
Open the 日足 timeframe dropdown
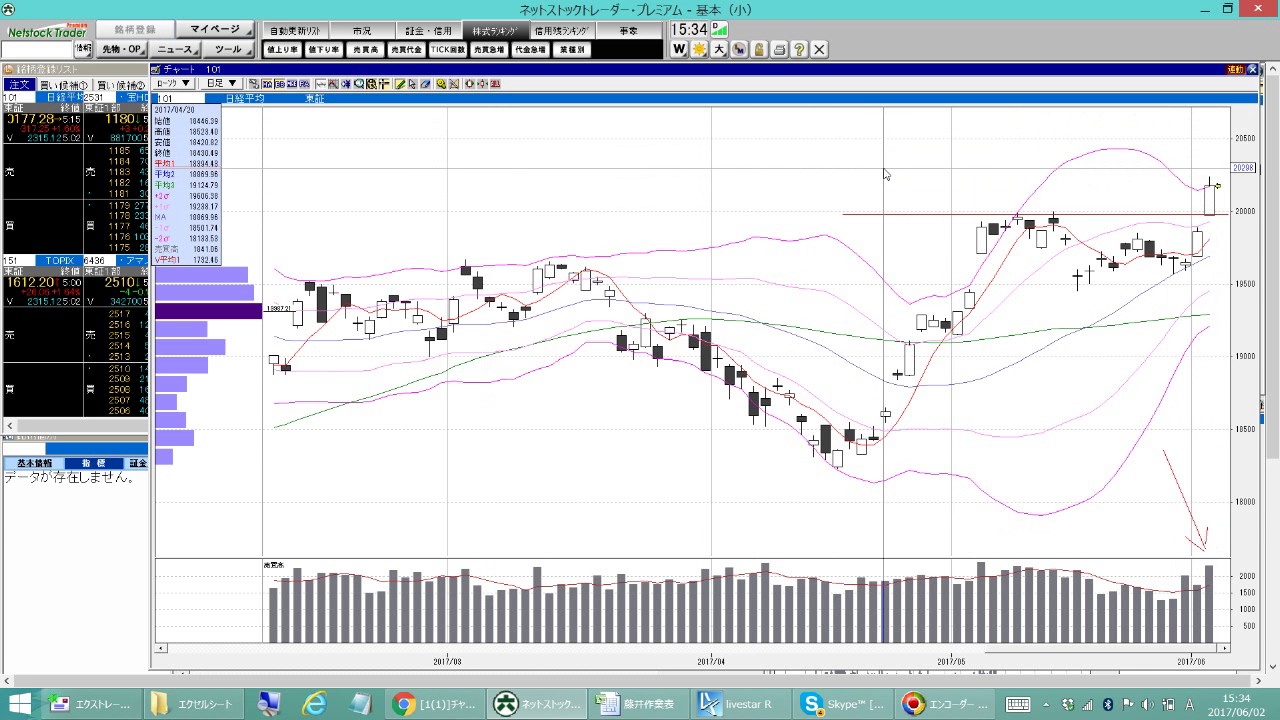pyautogui.click(x=220, y=84)
